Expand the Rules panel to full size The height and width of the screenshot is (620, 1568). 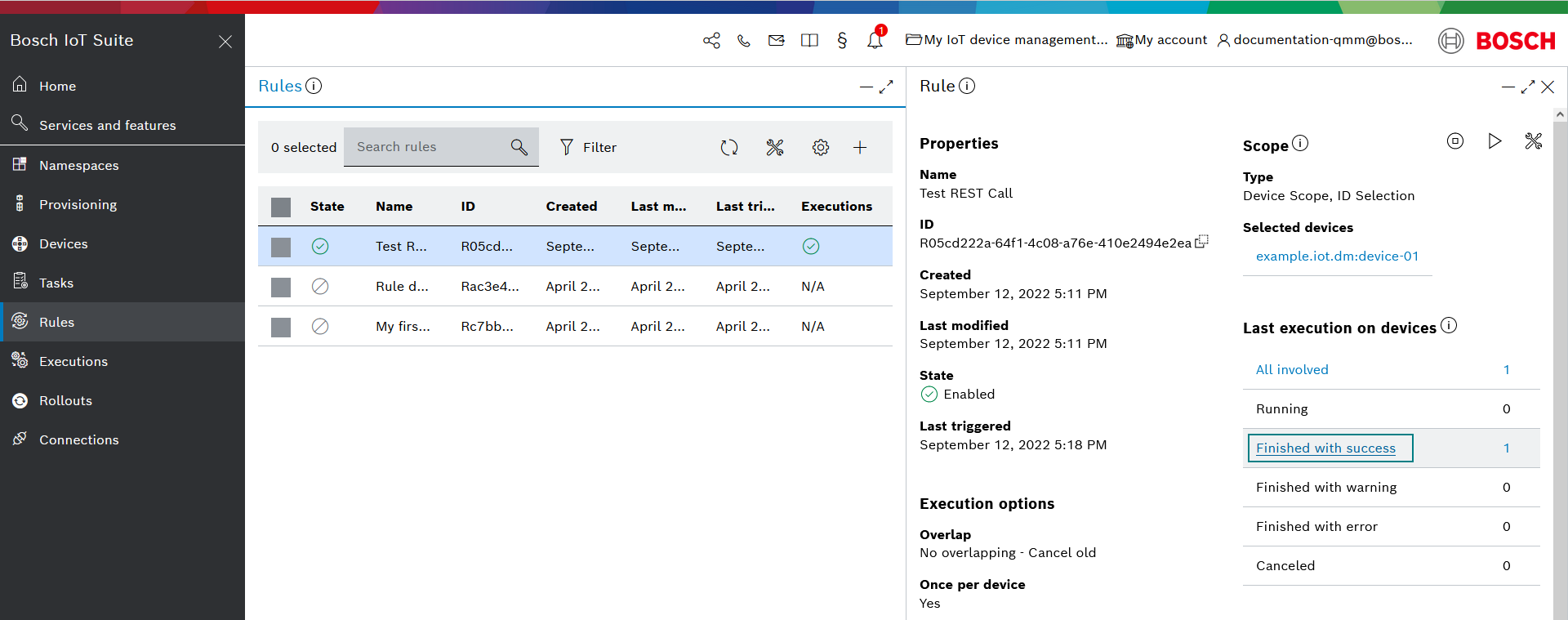pyautogui.click(x=886, y=87)
